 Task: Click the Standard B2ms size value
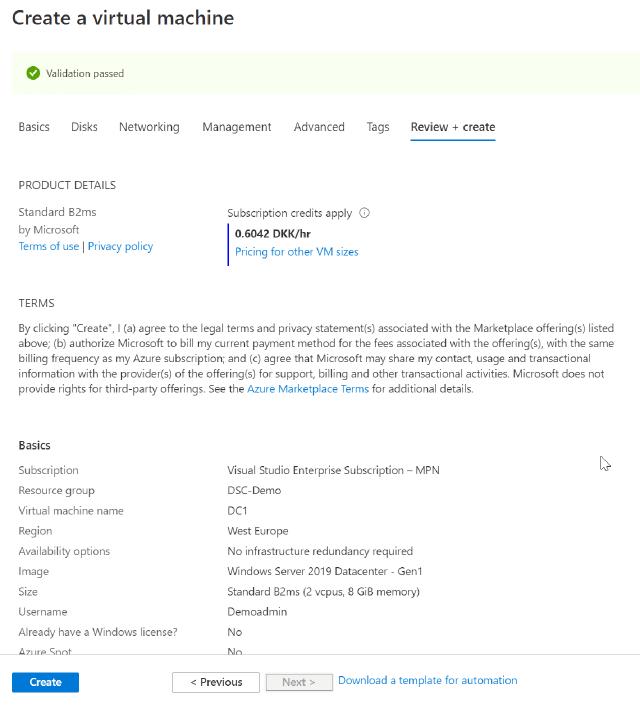[323, 591]
